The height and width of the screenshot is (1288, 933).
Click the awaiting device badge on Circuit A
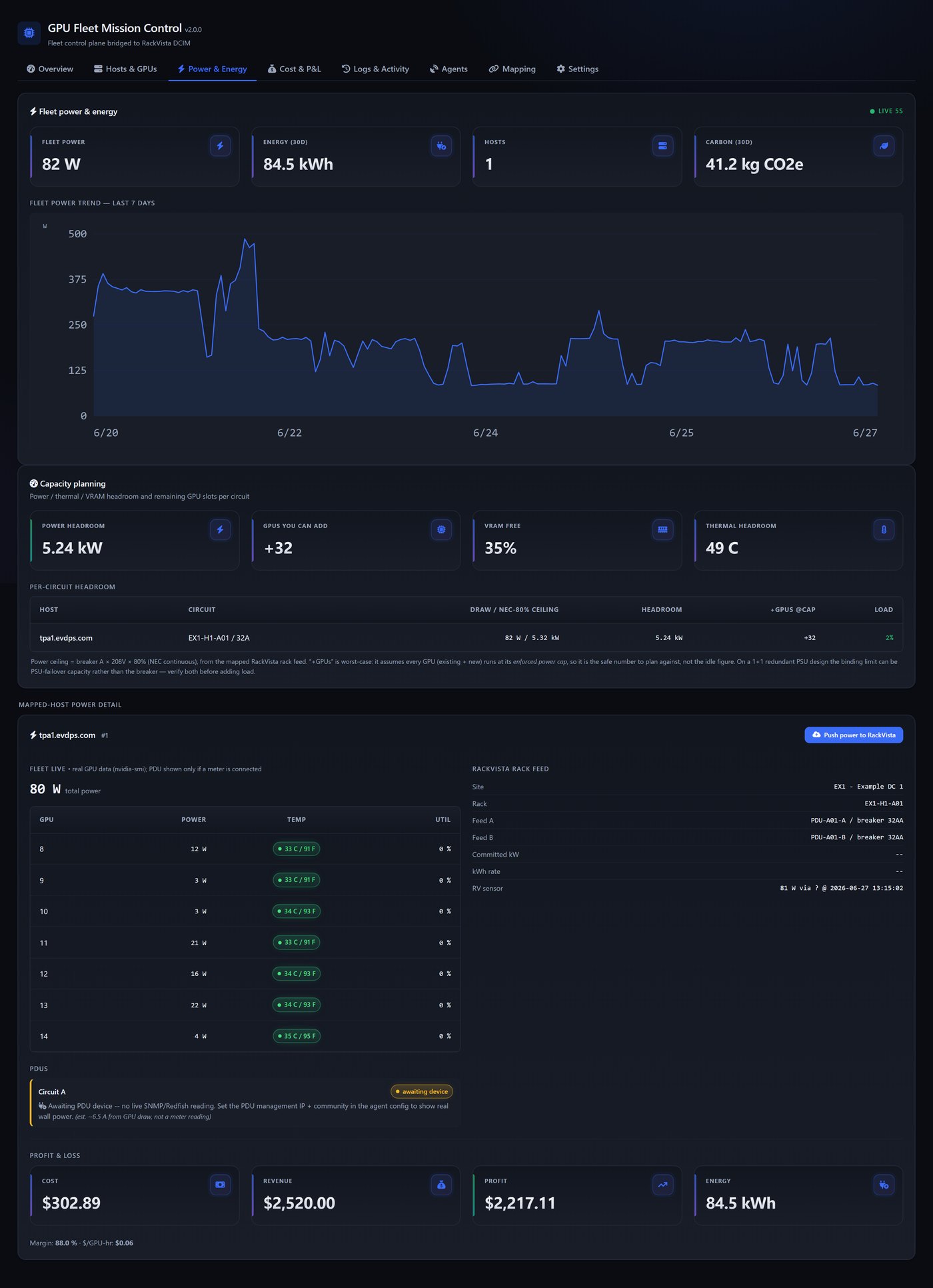click(x=421, y=1091)
